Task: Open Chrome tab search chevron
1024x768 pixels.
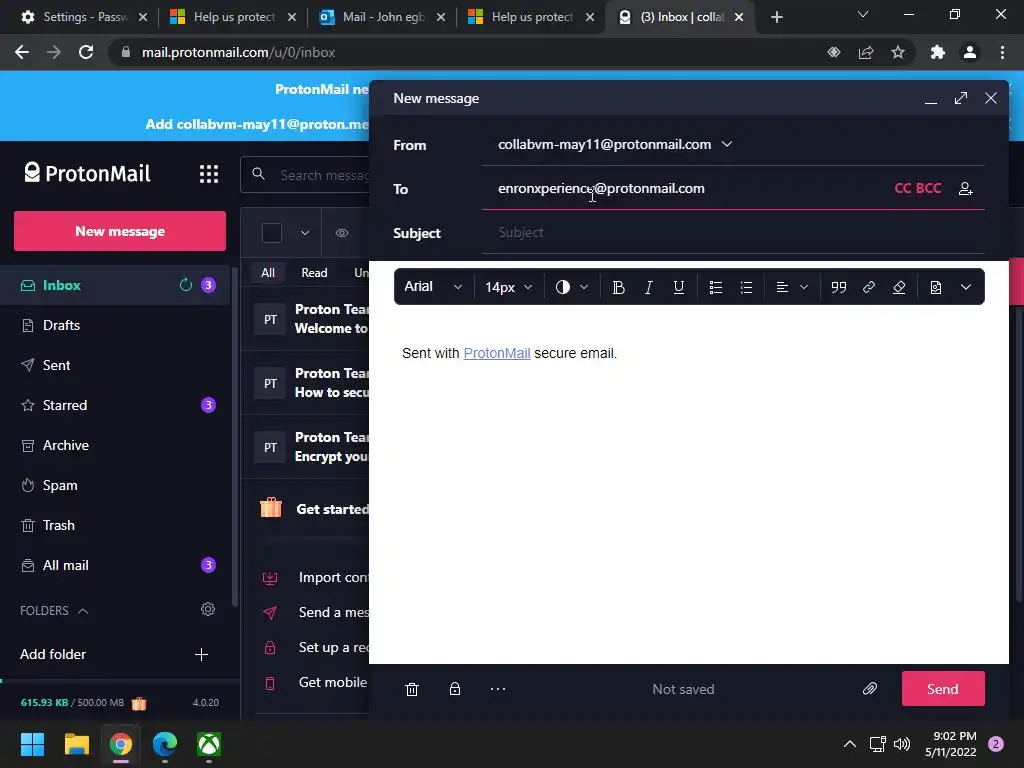Action: coord(863,14)
